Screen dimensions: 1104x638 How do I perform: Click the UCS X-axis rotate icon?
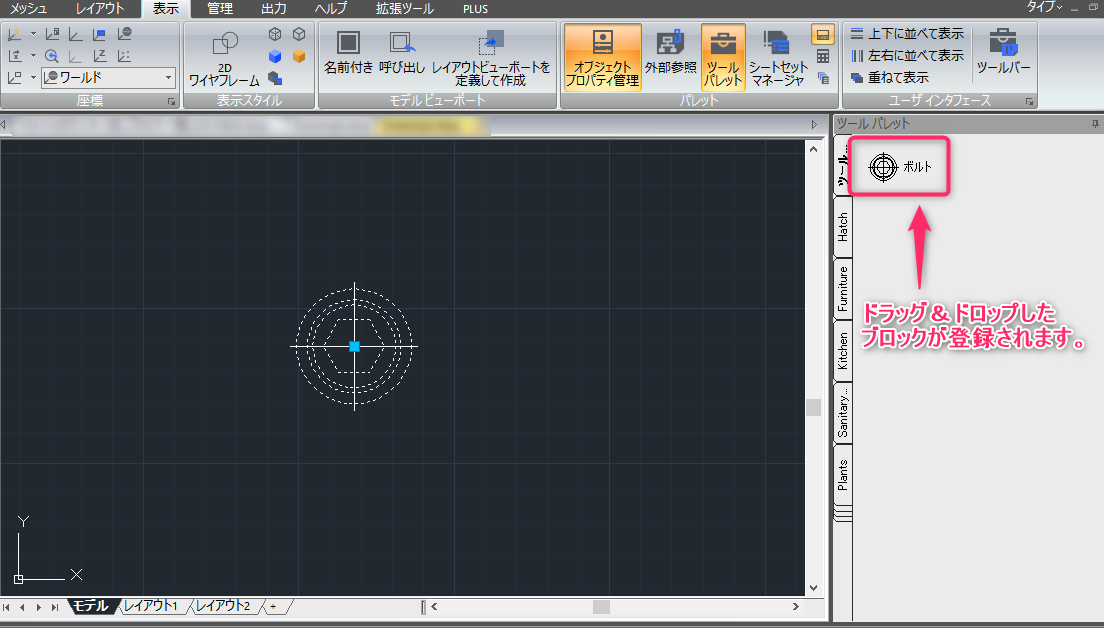click(x=14, y=56)
